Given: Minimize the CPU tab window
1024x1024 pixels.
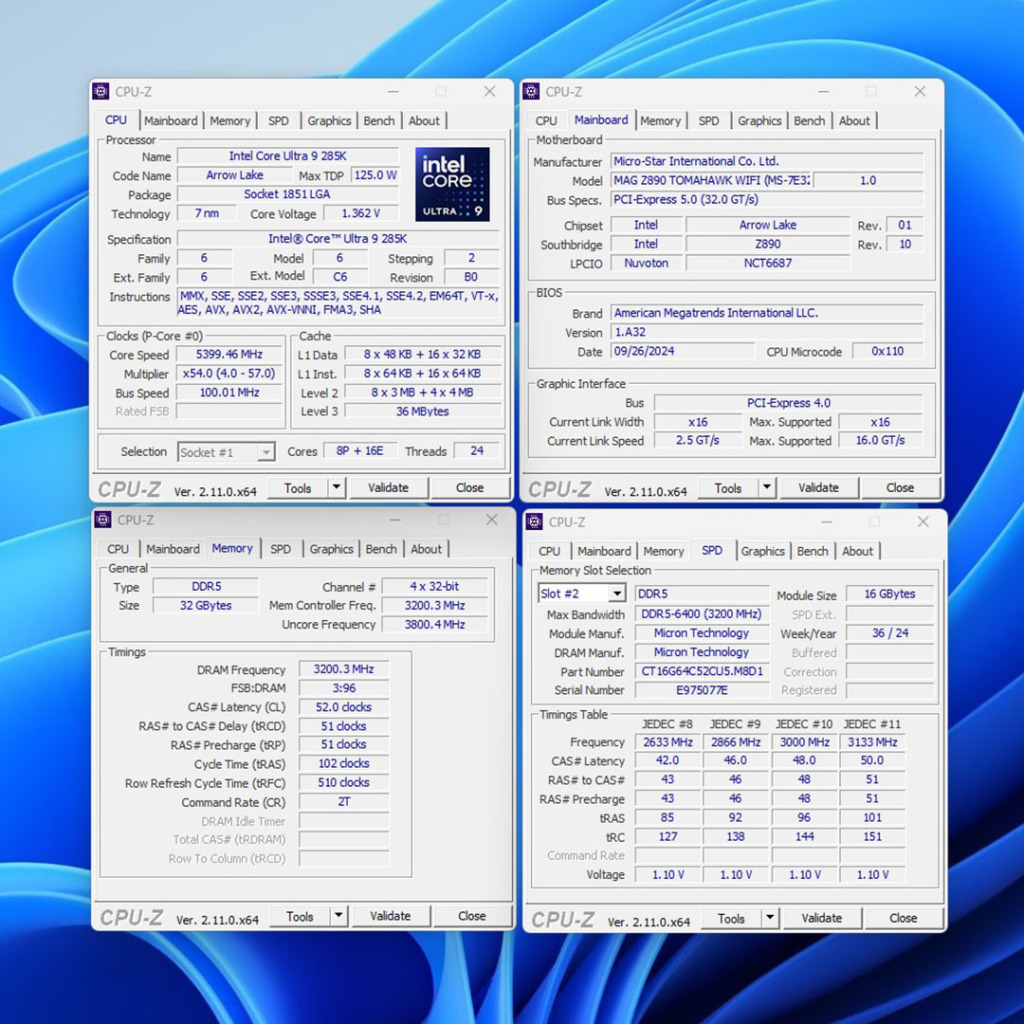Looking at the screenshot, I should point(393,91).
